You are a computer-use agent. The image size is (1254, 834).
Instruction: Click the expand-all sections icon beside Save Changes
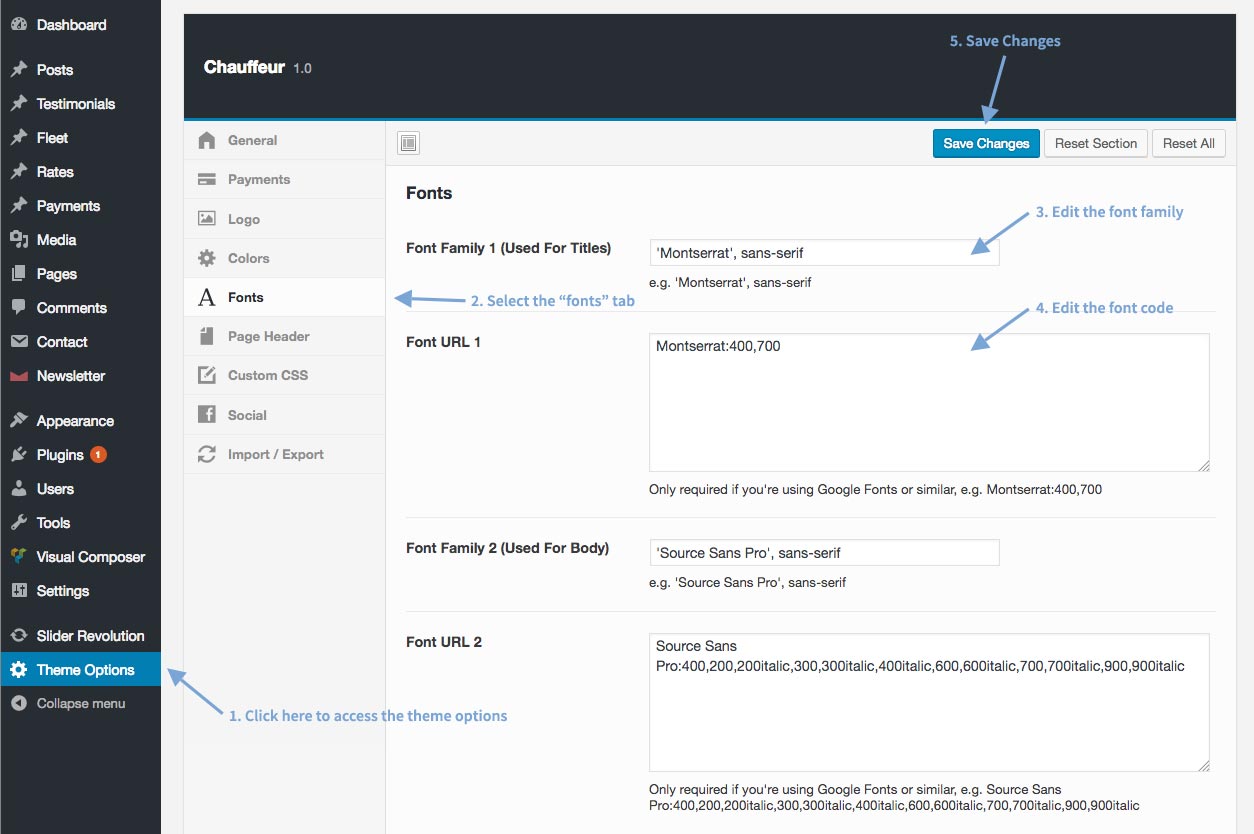tap(408, 143)
